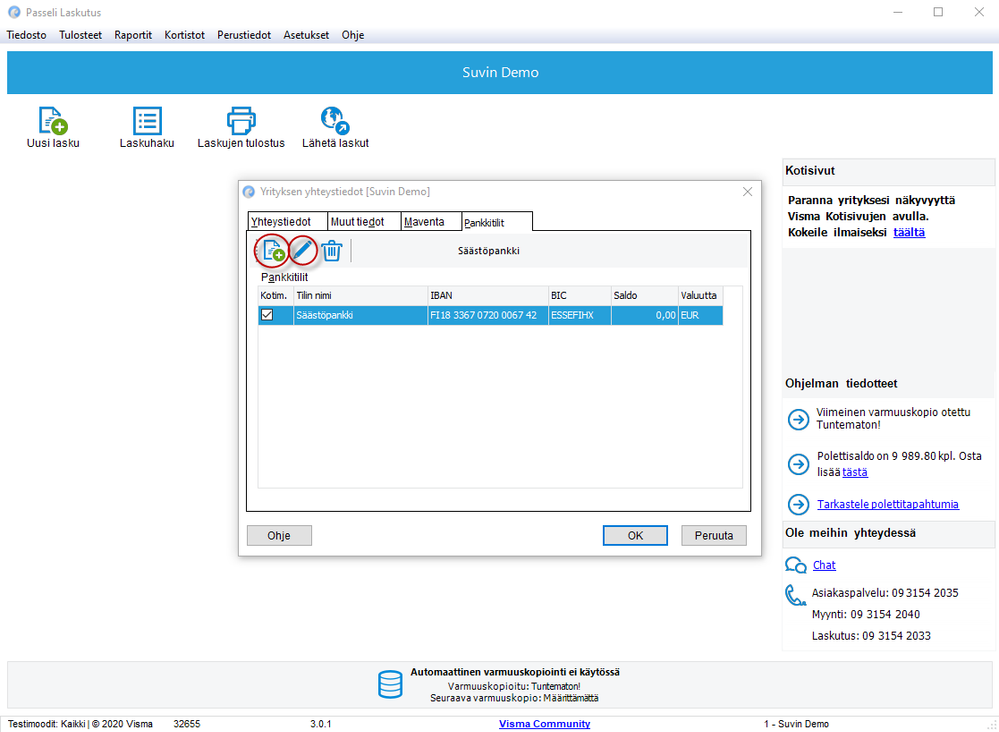Click the BIC column header
999x732 pixels.
click(579, 296)
